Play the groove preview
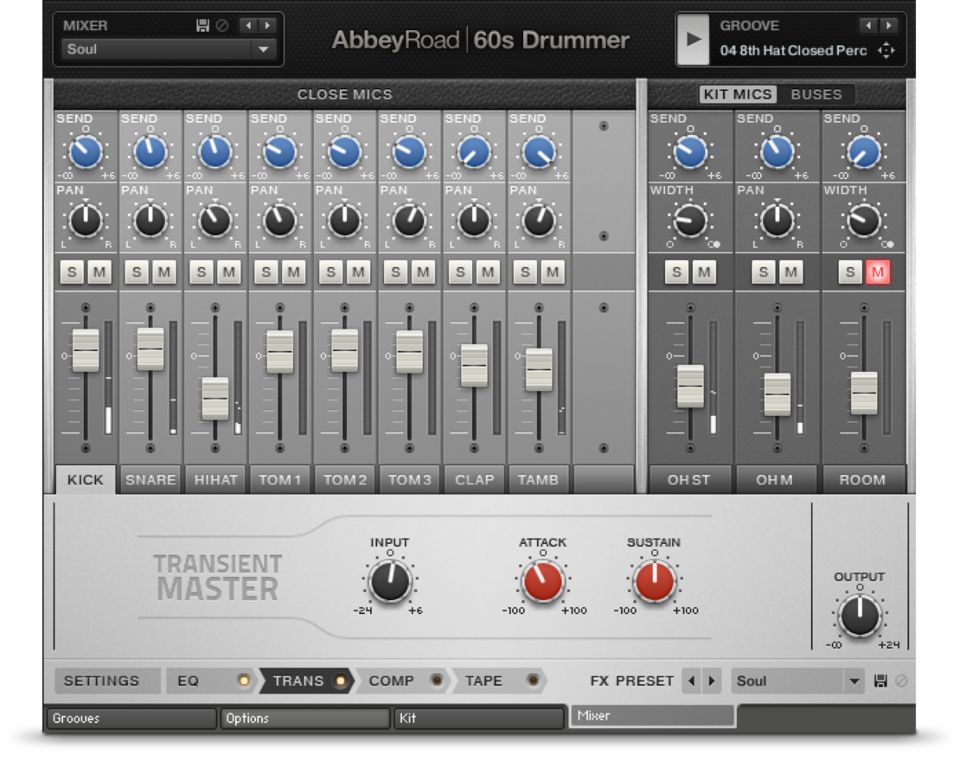 tap(692, 39)
